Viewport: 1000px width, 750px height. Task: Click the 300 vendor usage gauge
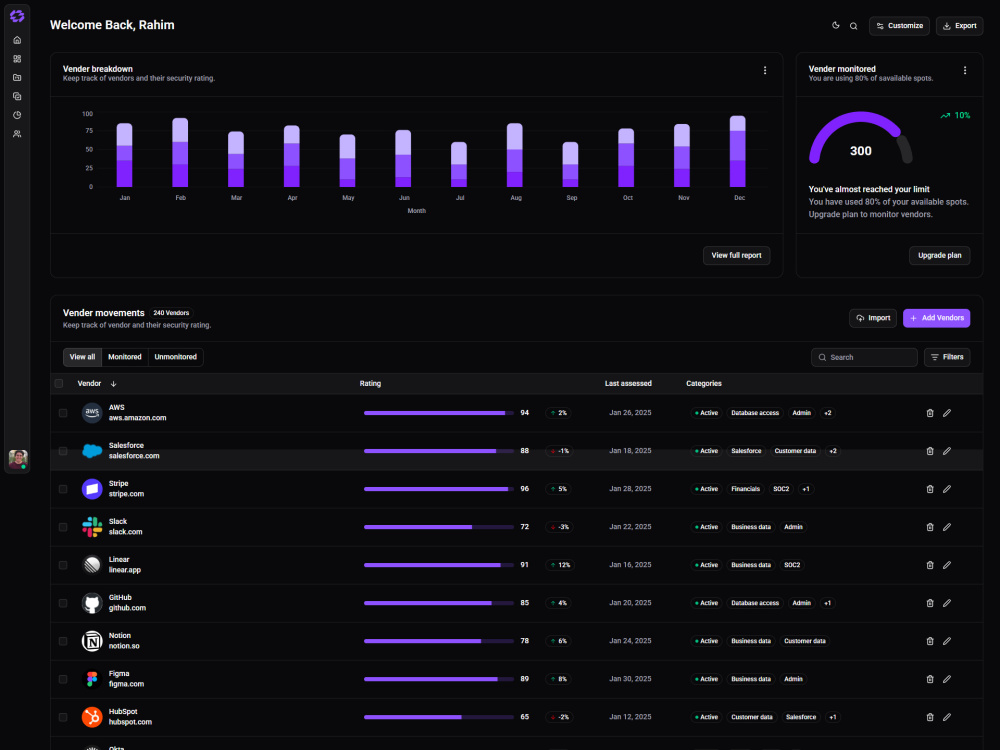860,139
